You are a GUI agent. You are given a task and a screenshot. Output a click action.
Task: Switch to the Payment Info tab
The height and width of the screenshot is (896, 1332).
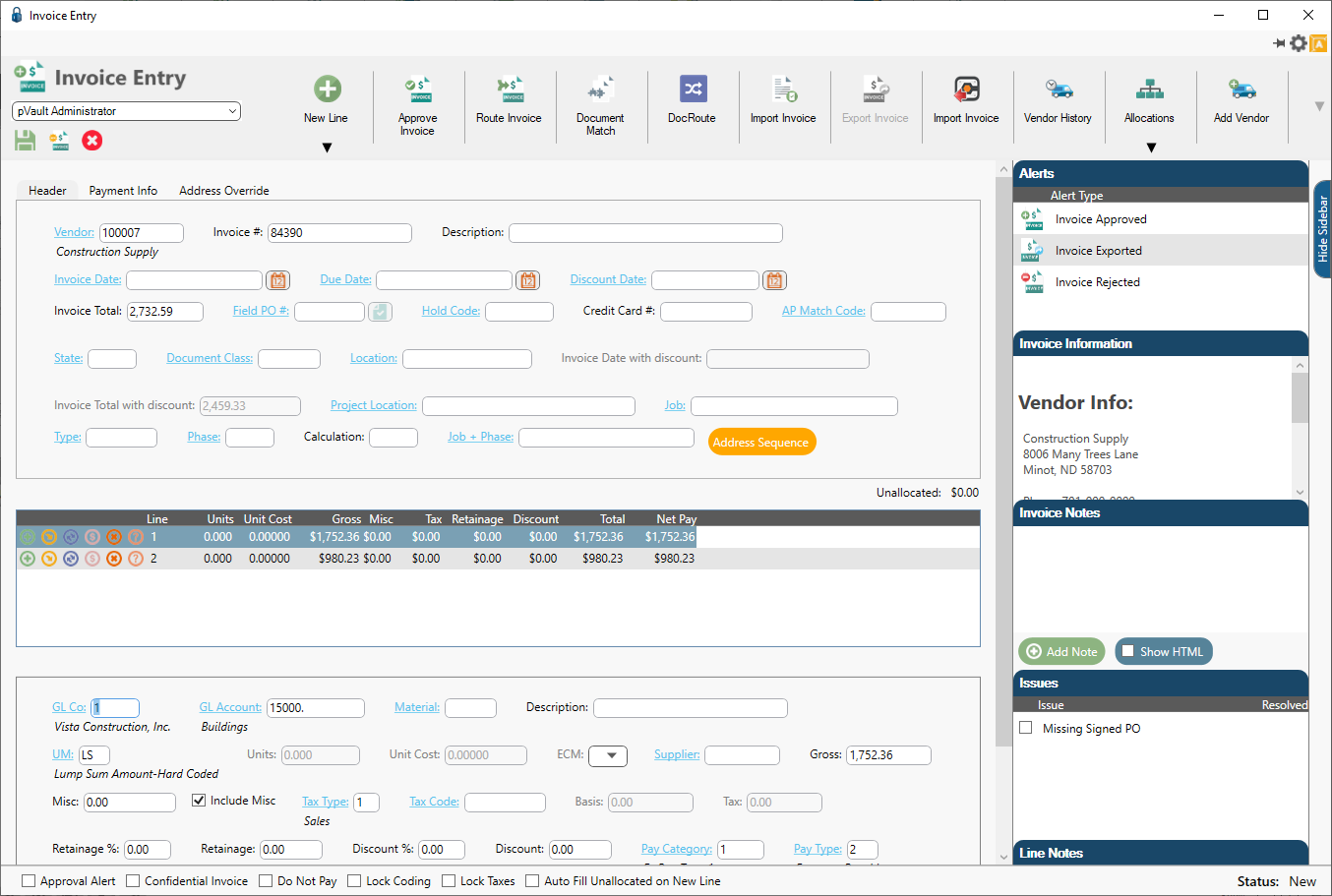click(x=123, y=191)
